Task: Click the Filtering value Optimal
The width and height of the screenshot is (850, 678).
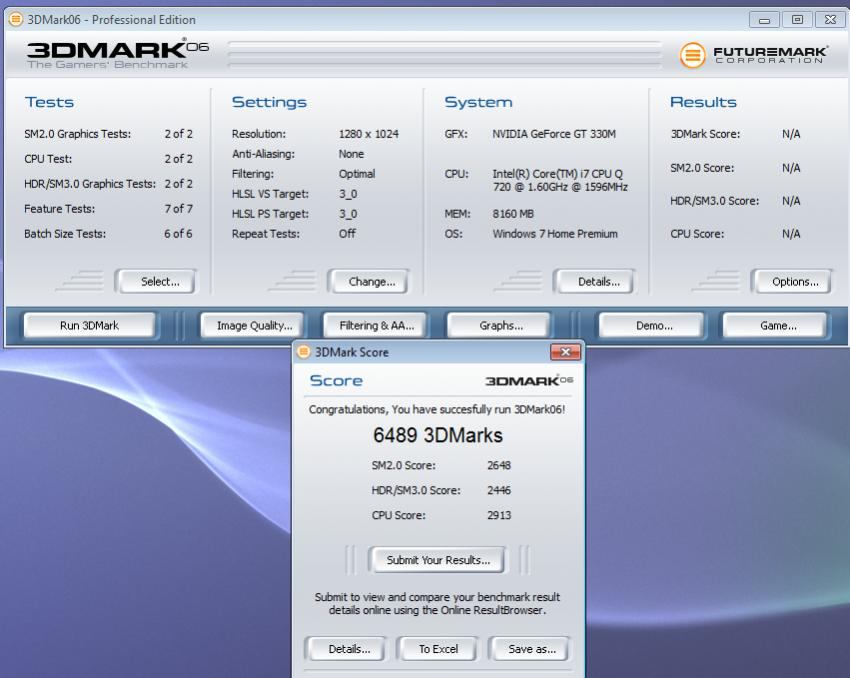Action: 357,174
